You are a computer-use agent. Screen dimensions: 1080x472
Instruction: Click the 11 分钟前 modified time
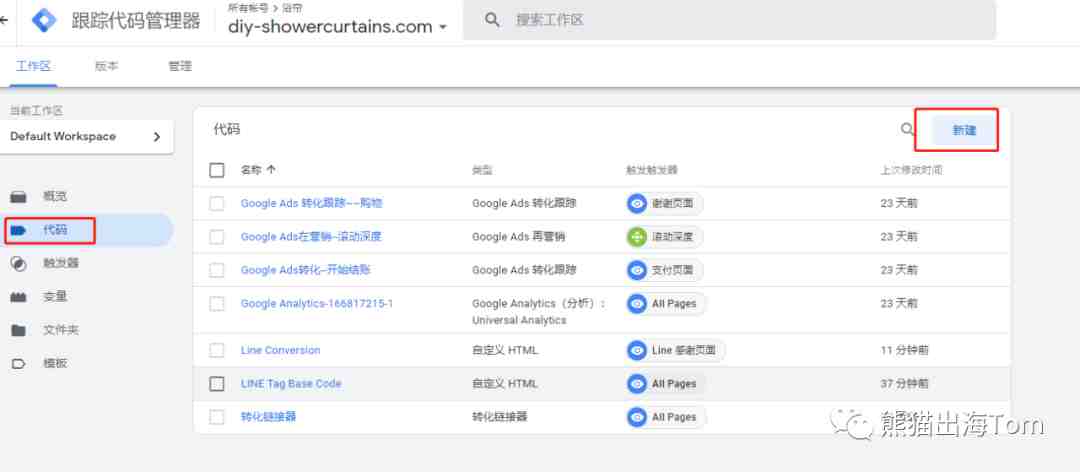pyautogui.click(x=904, y=351)
